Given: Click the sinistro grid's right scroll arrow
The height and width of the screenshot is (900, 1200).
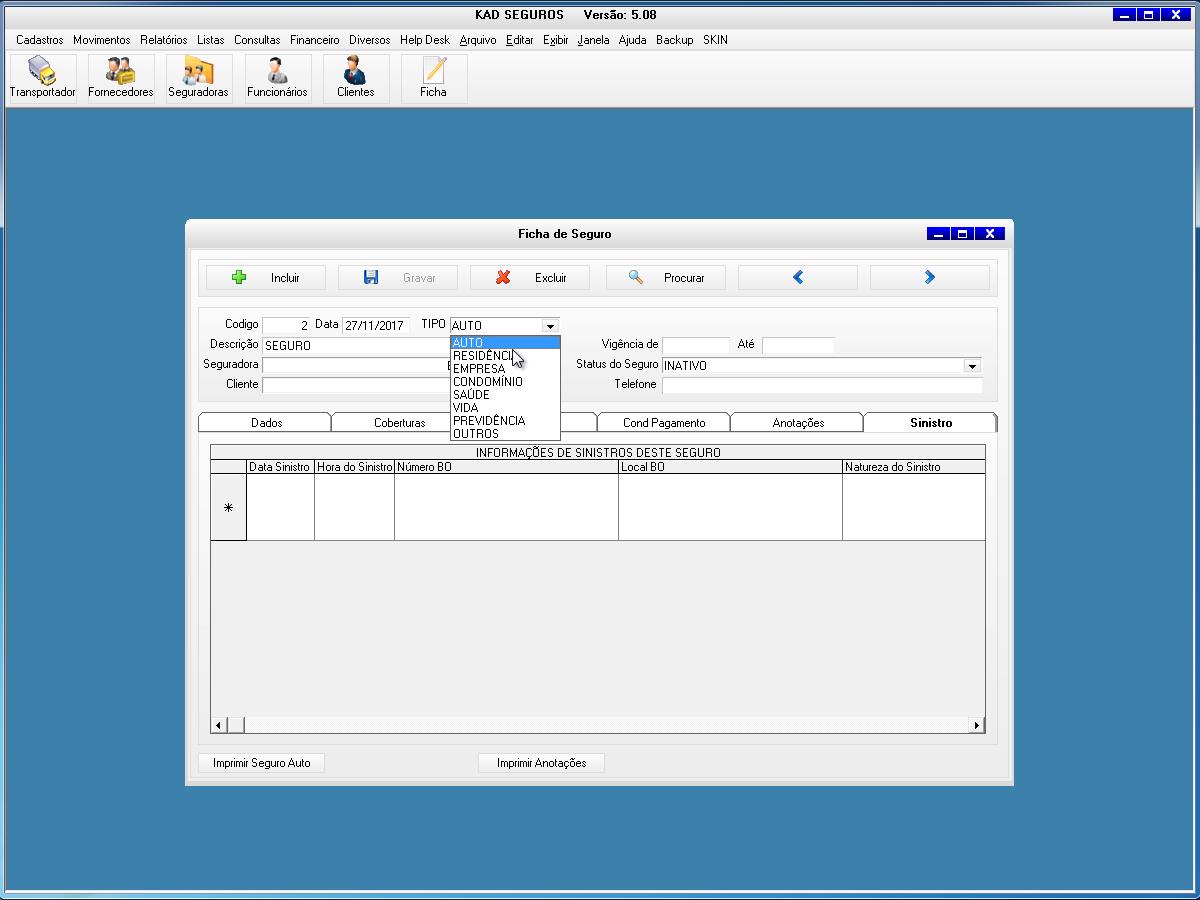Looking at the screenshot, I should [977, 725].
